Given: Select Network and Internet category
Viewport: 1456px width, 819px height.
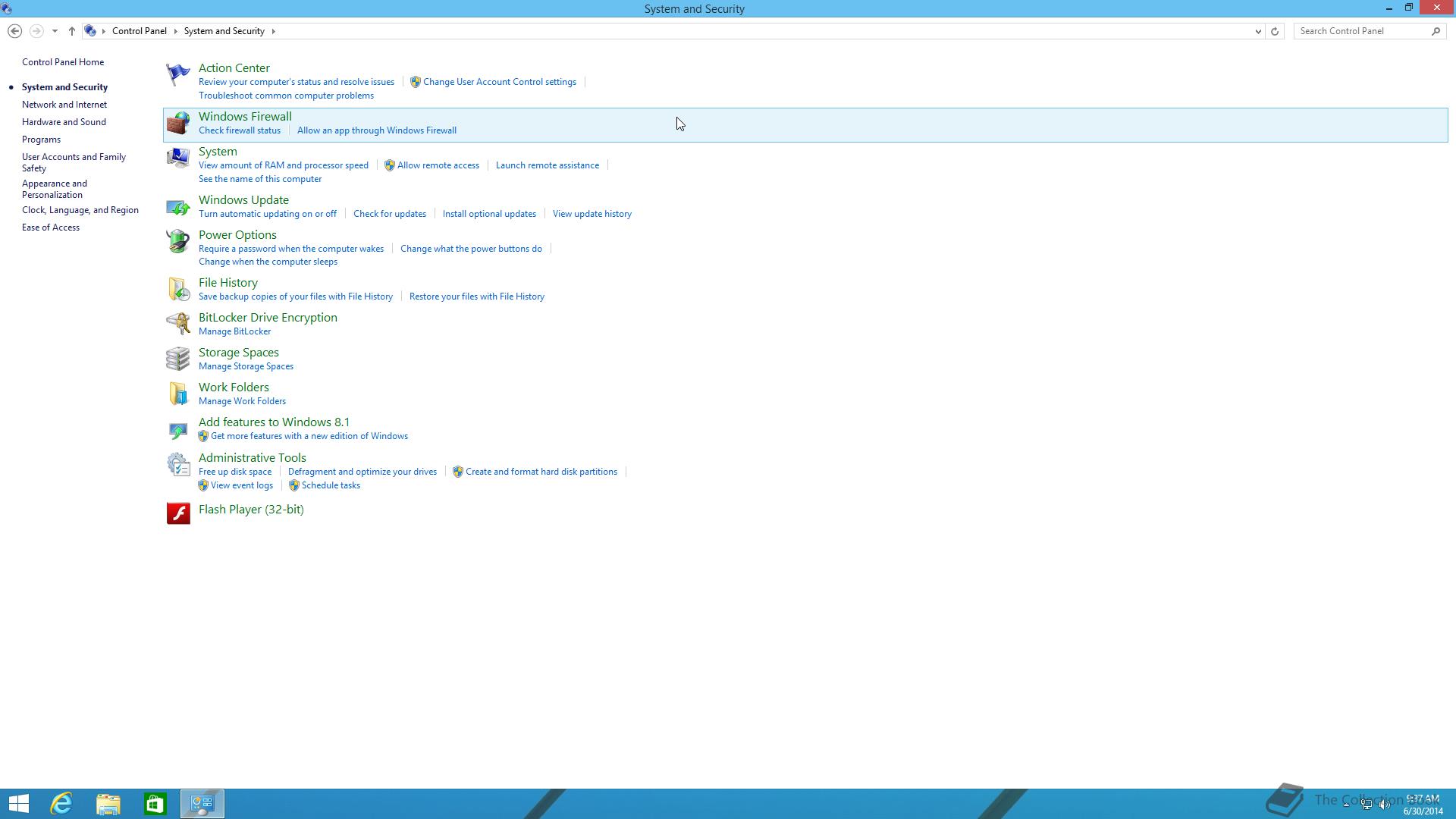Looking at the screenshot, I should pyautogui.click(x=64, y=105).
